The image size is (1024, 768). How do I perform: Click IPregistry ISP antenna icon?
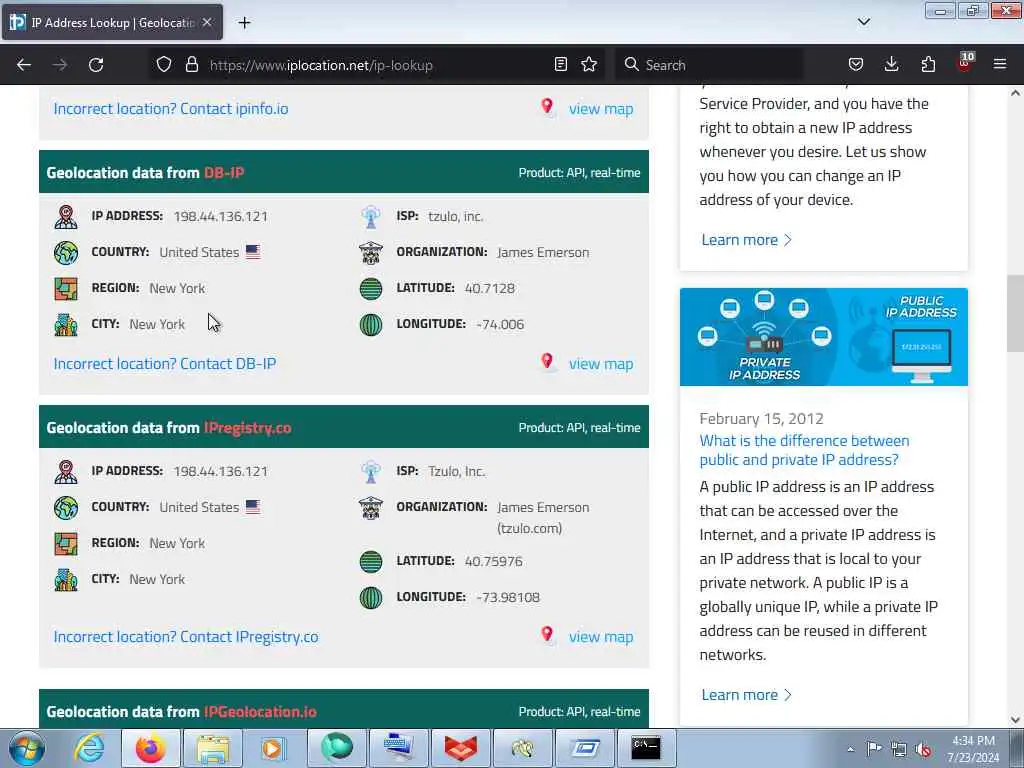pyautogui.click(x=371, y=472)
